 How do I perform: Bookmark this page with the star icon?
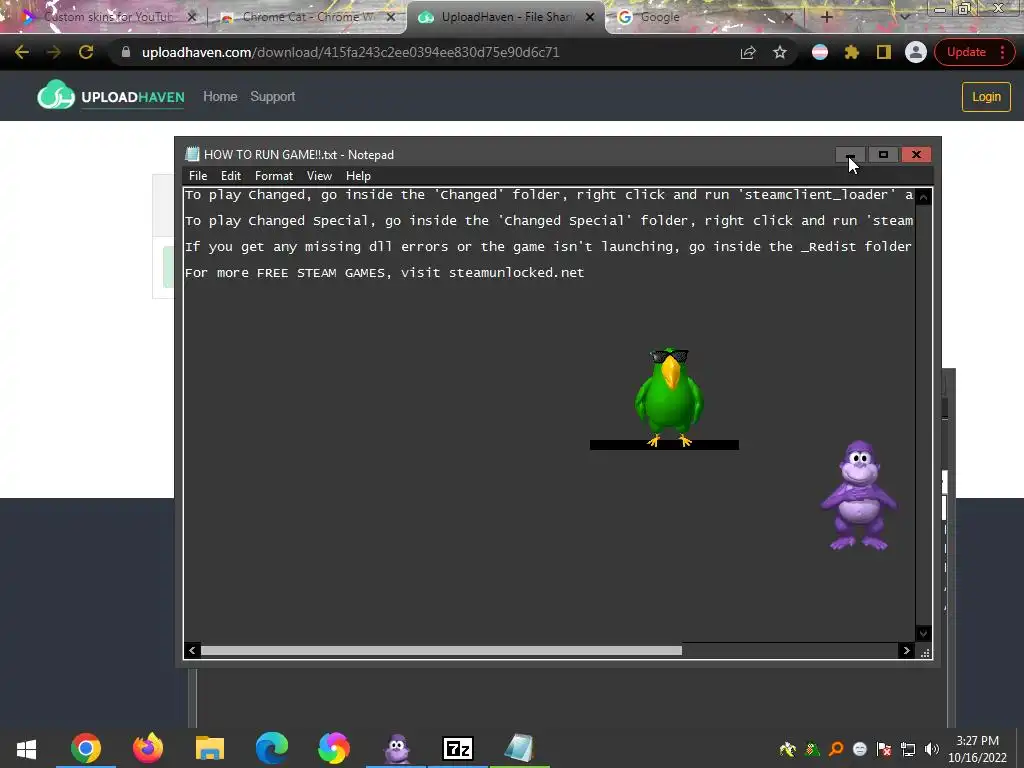point(780,52)
